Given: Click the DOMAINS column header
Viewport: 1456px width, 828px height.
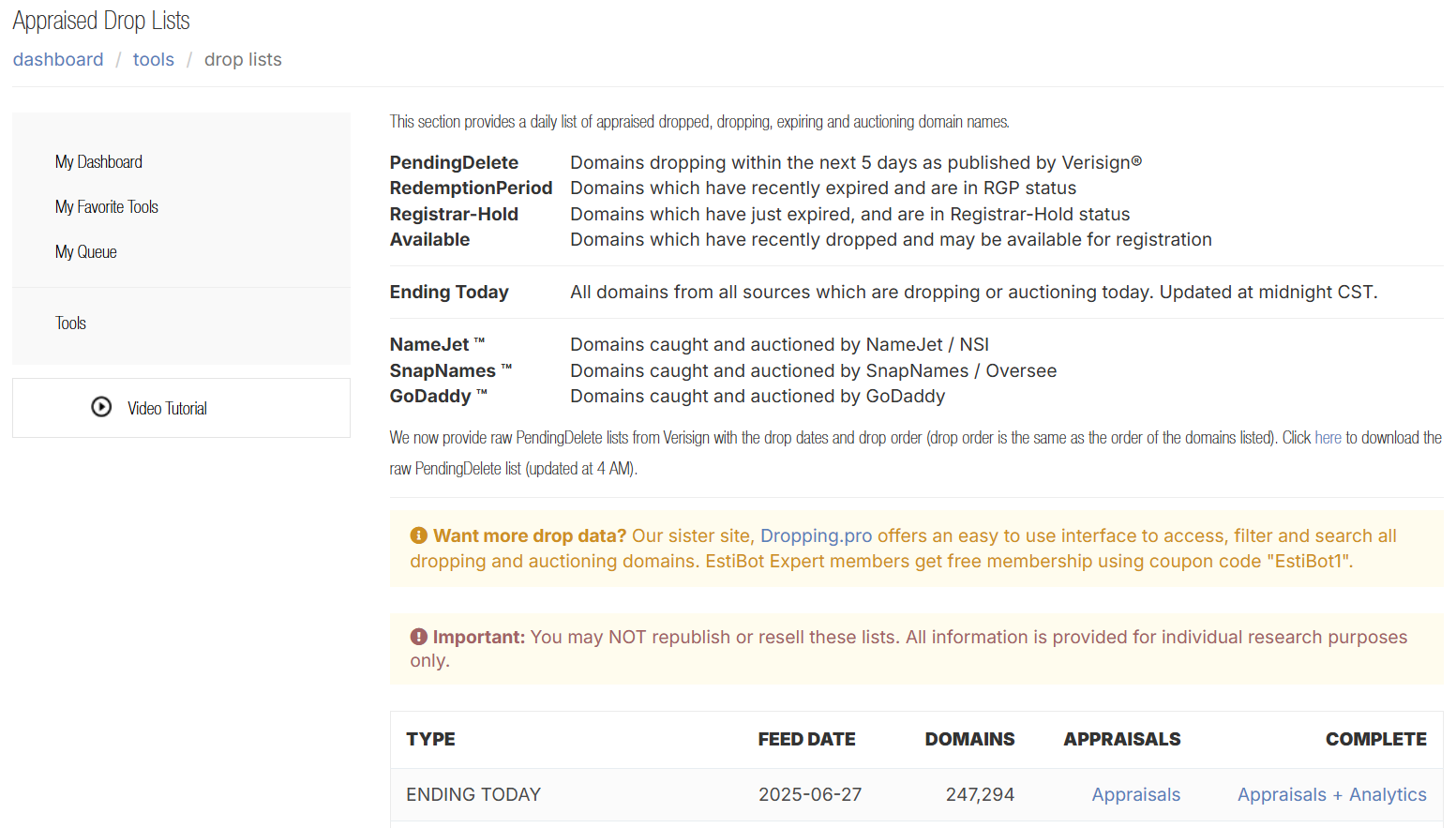Looking at the screenshot, I should pos(969,739).
